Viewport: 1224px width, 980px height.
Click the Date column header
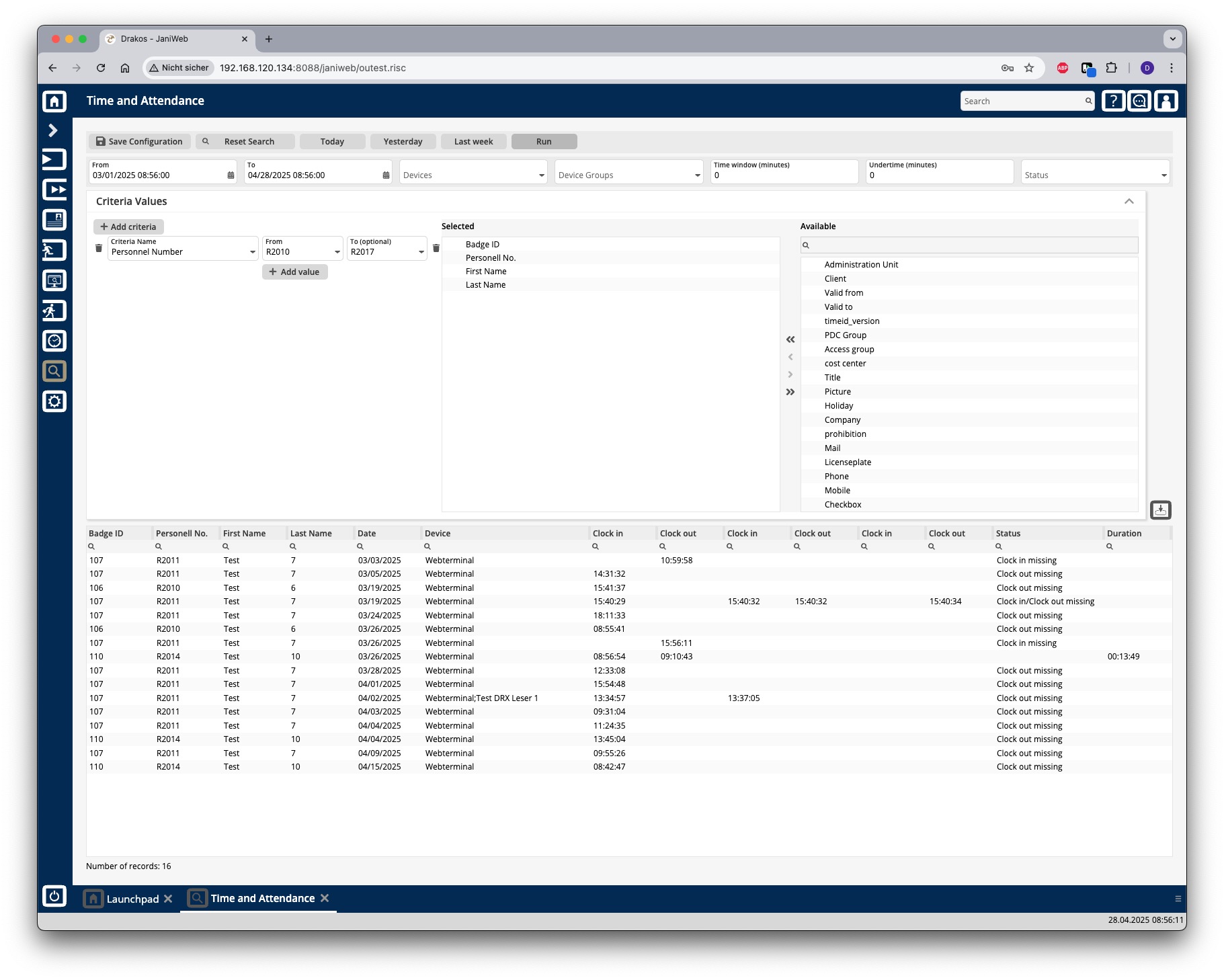[387, 534]
